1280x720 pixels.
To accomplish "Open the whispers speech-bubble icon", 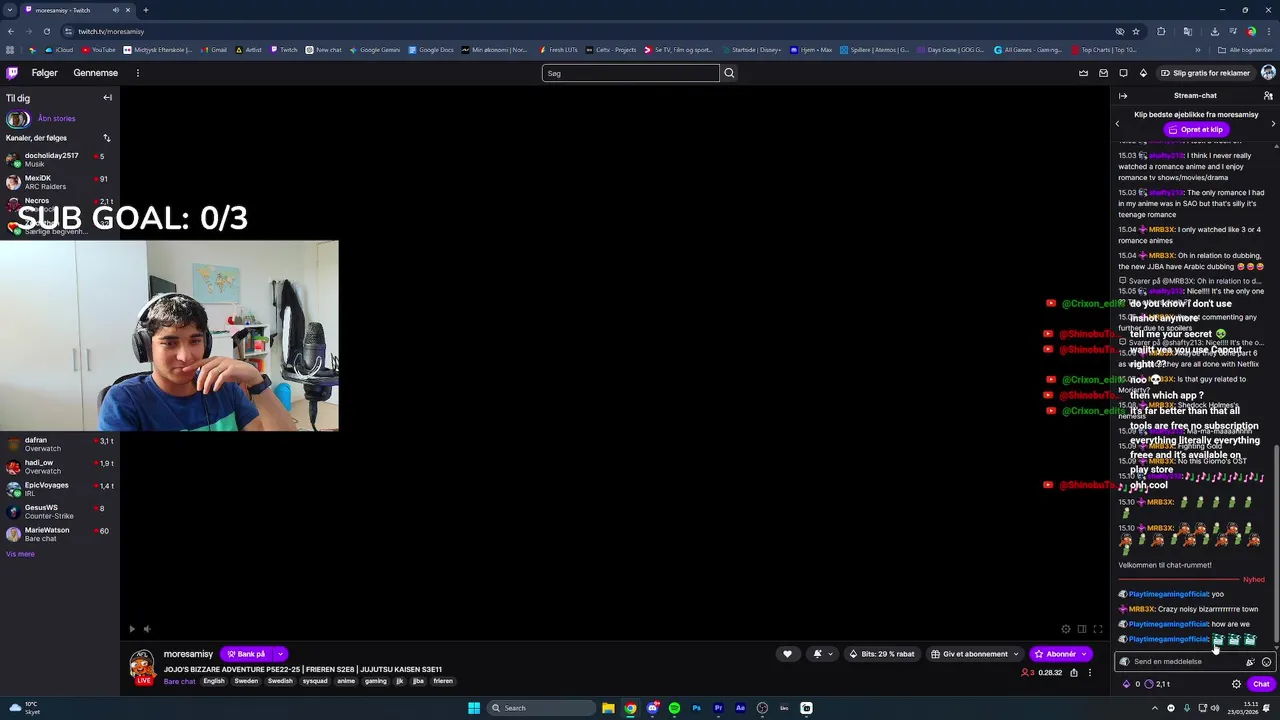I will [x=1123, y=73].
